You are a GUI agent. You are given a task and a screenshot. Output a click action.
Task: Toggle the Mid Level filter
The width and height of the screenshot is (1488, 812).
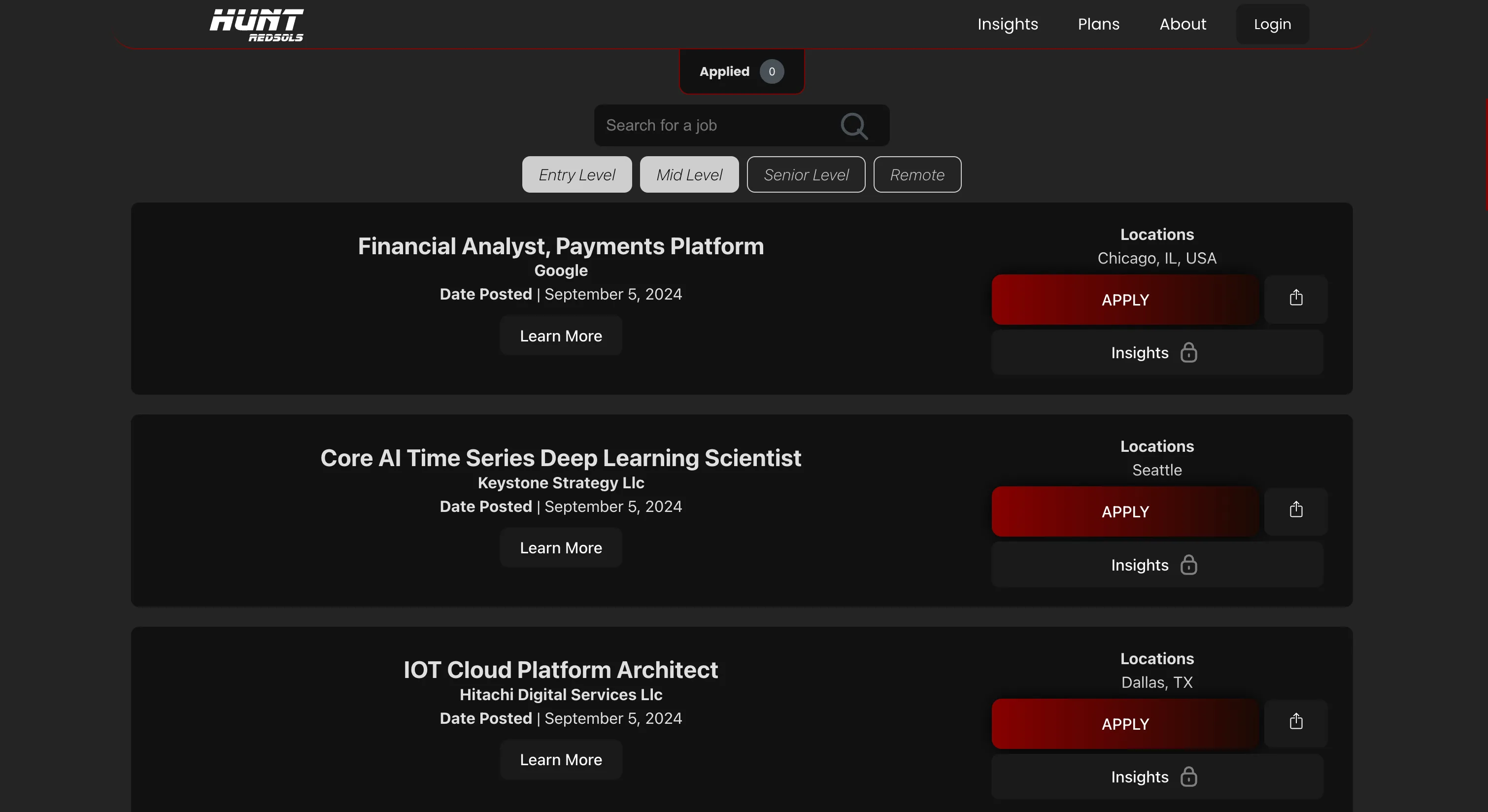pos(689,174)
